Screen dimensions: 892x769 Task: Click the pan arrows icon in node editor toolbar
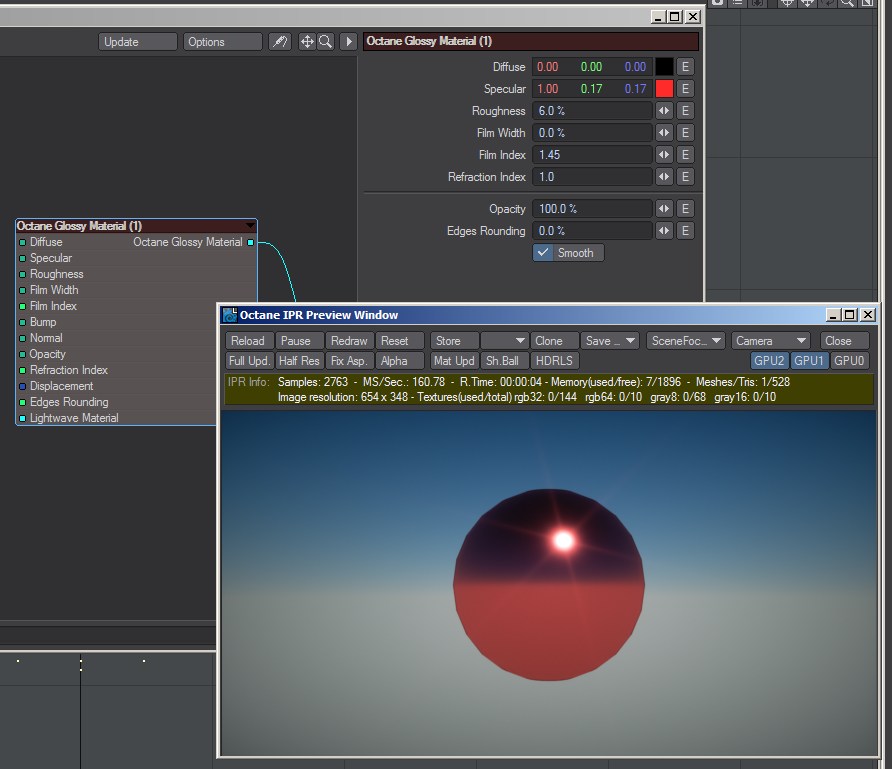tap(307, 42)
